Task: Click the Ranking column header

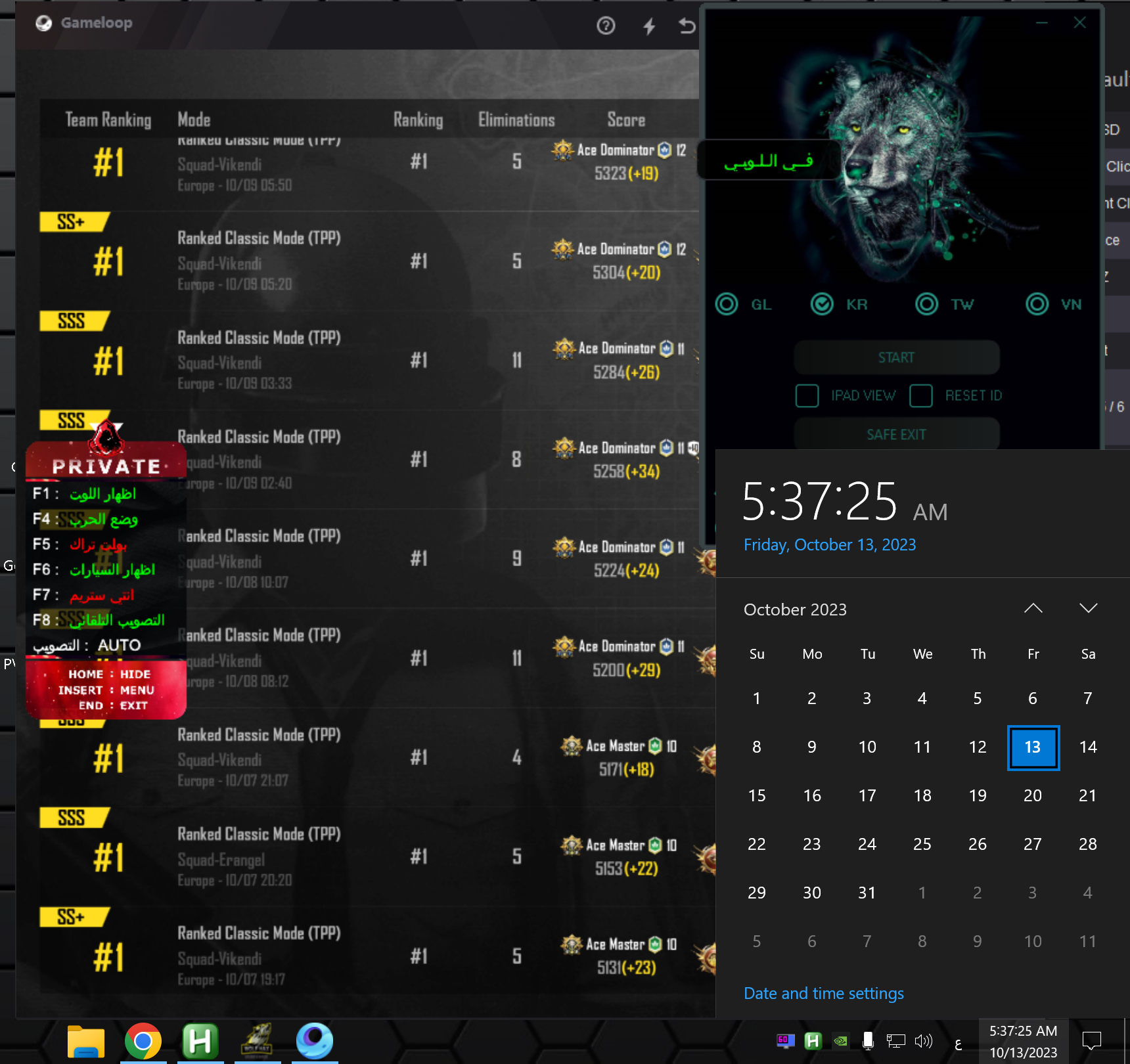Action: point(418,120)
